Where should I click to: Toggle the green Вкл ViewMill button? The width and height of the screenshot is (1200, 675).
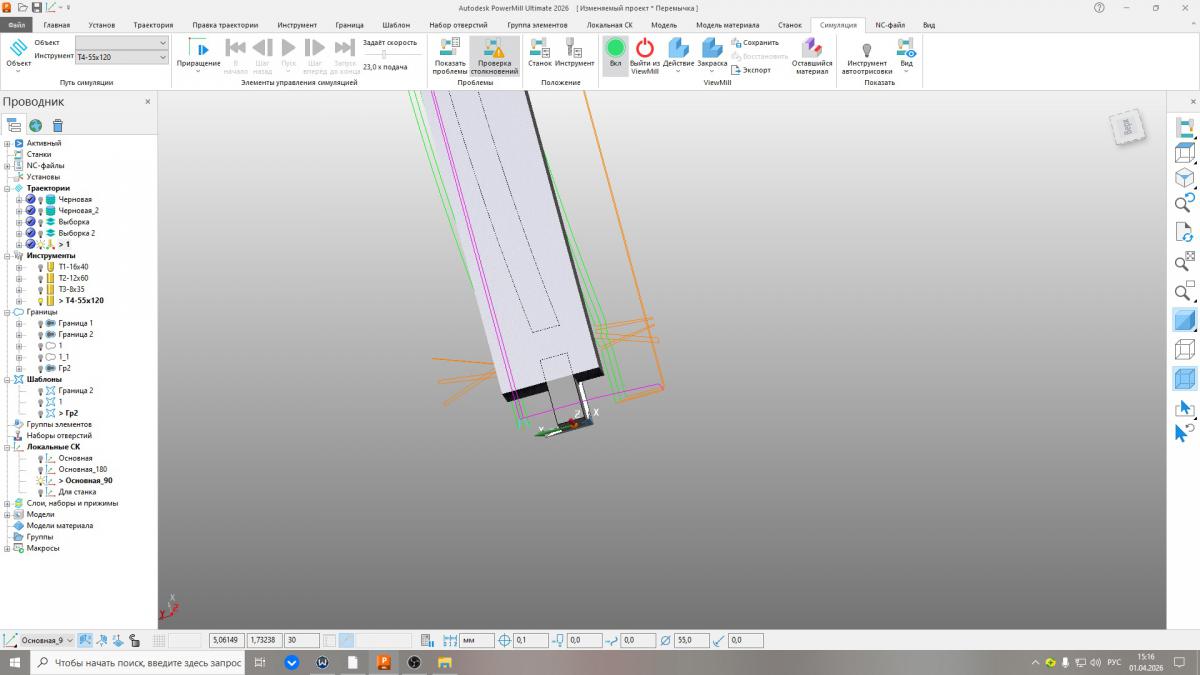615,48
